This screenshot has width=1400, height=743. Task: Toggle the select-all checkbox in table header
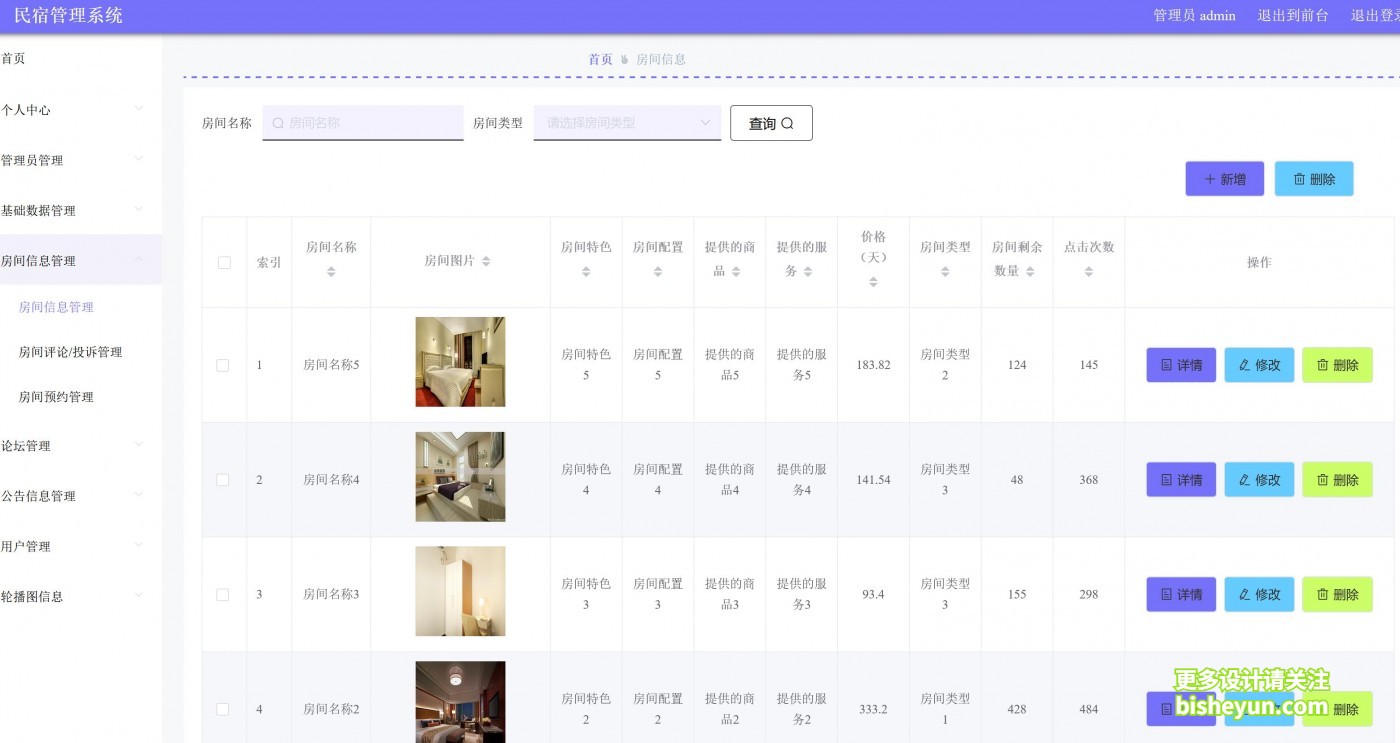click(224, 263)
